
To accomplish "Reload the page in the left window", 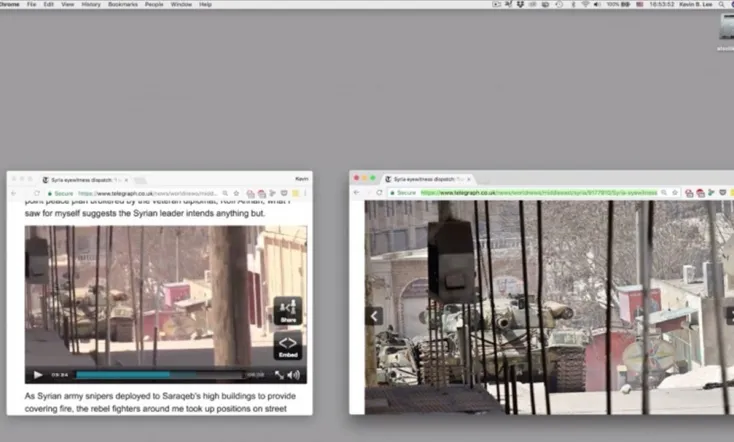I will click(37, 193).
